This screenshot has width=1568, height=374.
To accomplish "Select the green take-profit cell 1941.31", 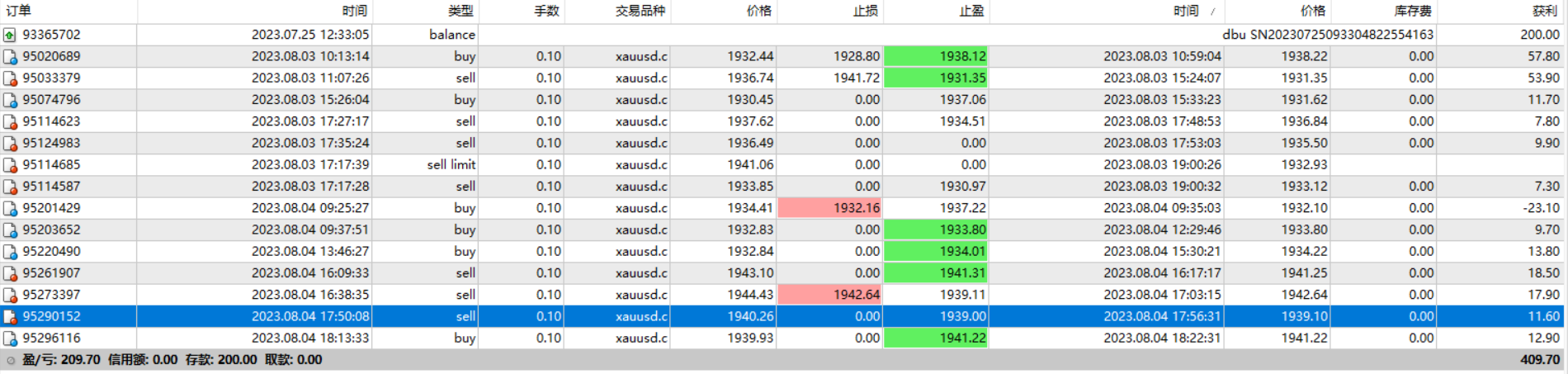I will (x=936, y=273).
